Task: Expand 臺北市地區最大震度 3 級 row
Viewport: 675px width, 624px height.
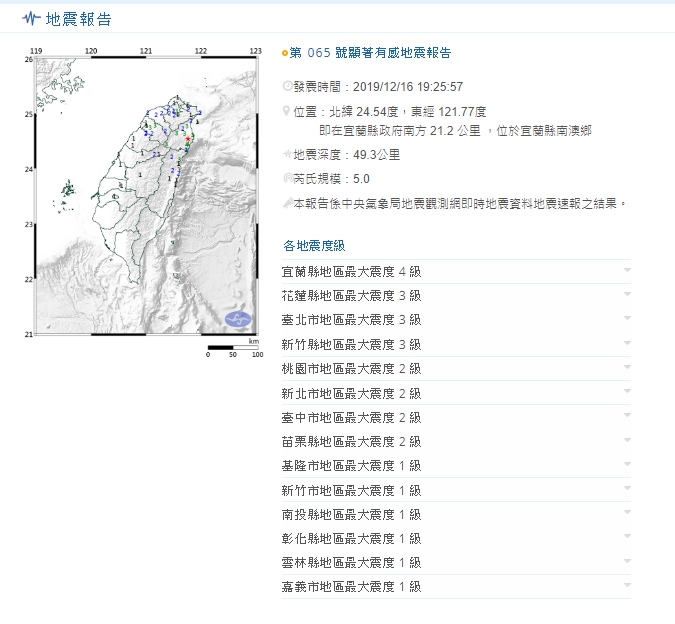Action: click(626, 319)
